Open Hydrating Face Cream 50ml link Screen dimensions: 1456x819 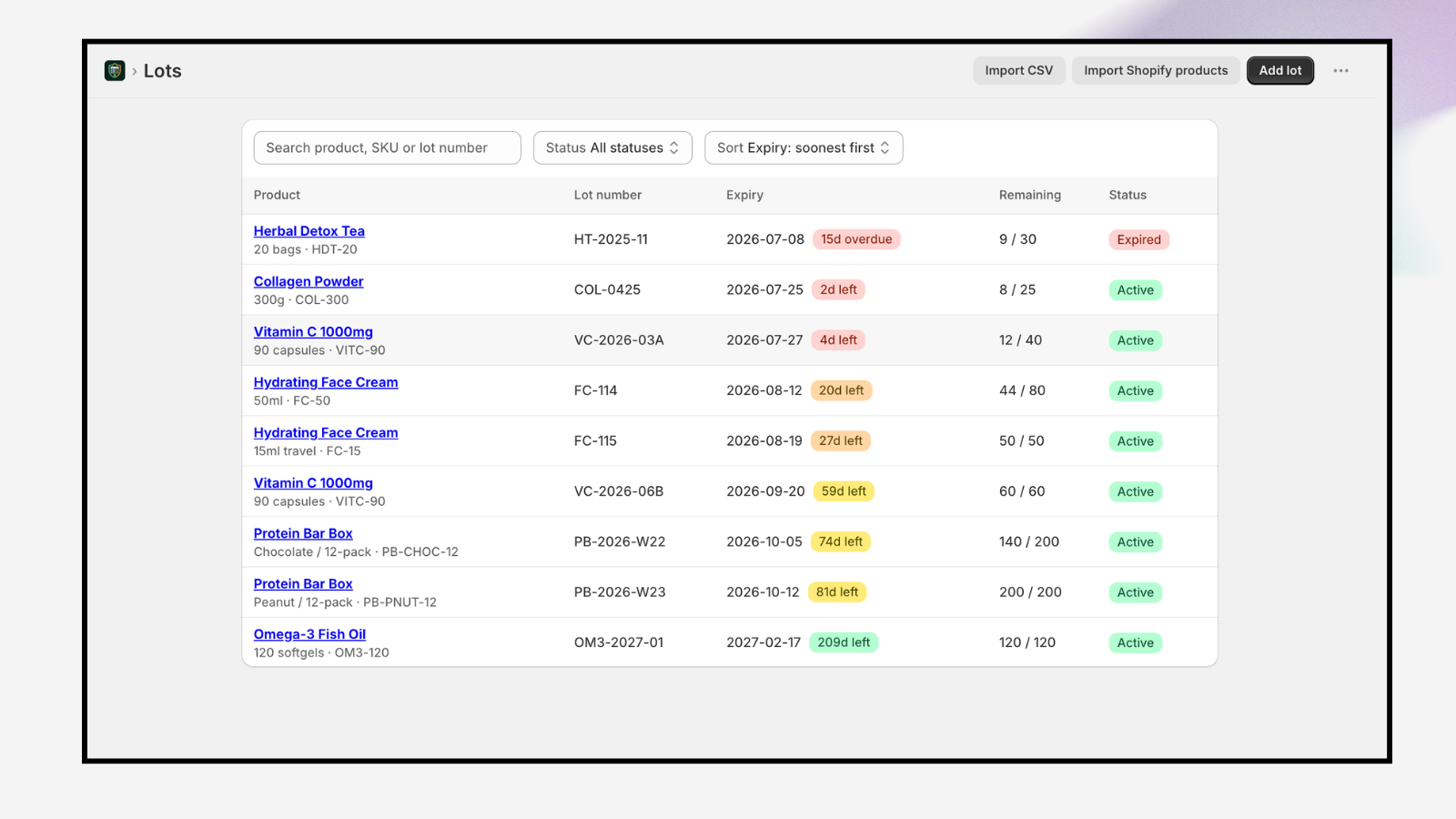point(326,382)
